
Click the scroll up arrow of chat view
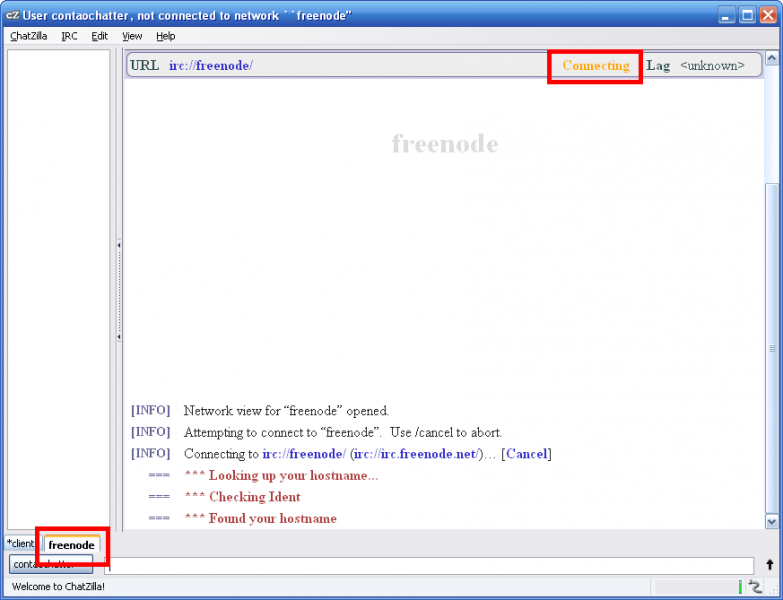[x=771, y=58]
